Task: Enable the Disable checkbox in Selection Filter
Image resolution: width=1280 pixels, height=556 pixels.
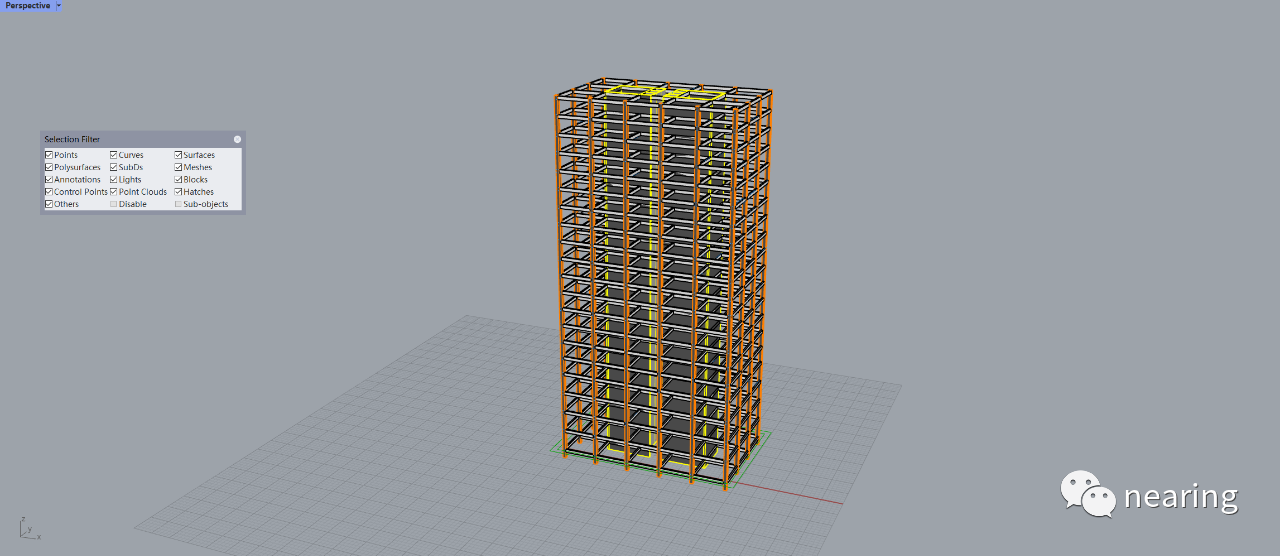Action: [x=114, y=204]
